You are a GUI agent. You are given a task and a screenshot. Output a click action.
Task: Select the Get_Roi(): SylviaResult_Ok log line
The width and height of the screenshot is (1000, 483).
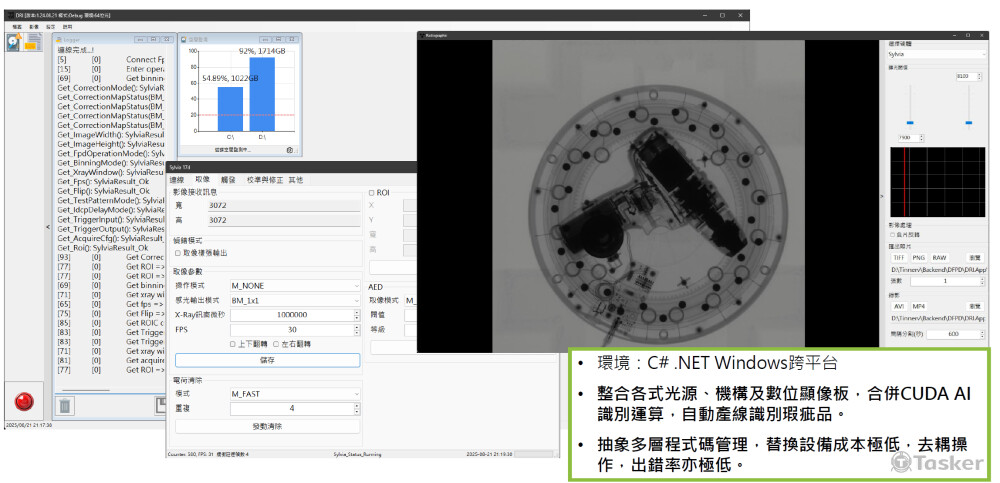[103, 248]
